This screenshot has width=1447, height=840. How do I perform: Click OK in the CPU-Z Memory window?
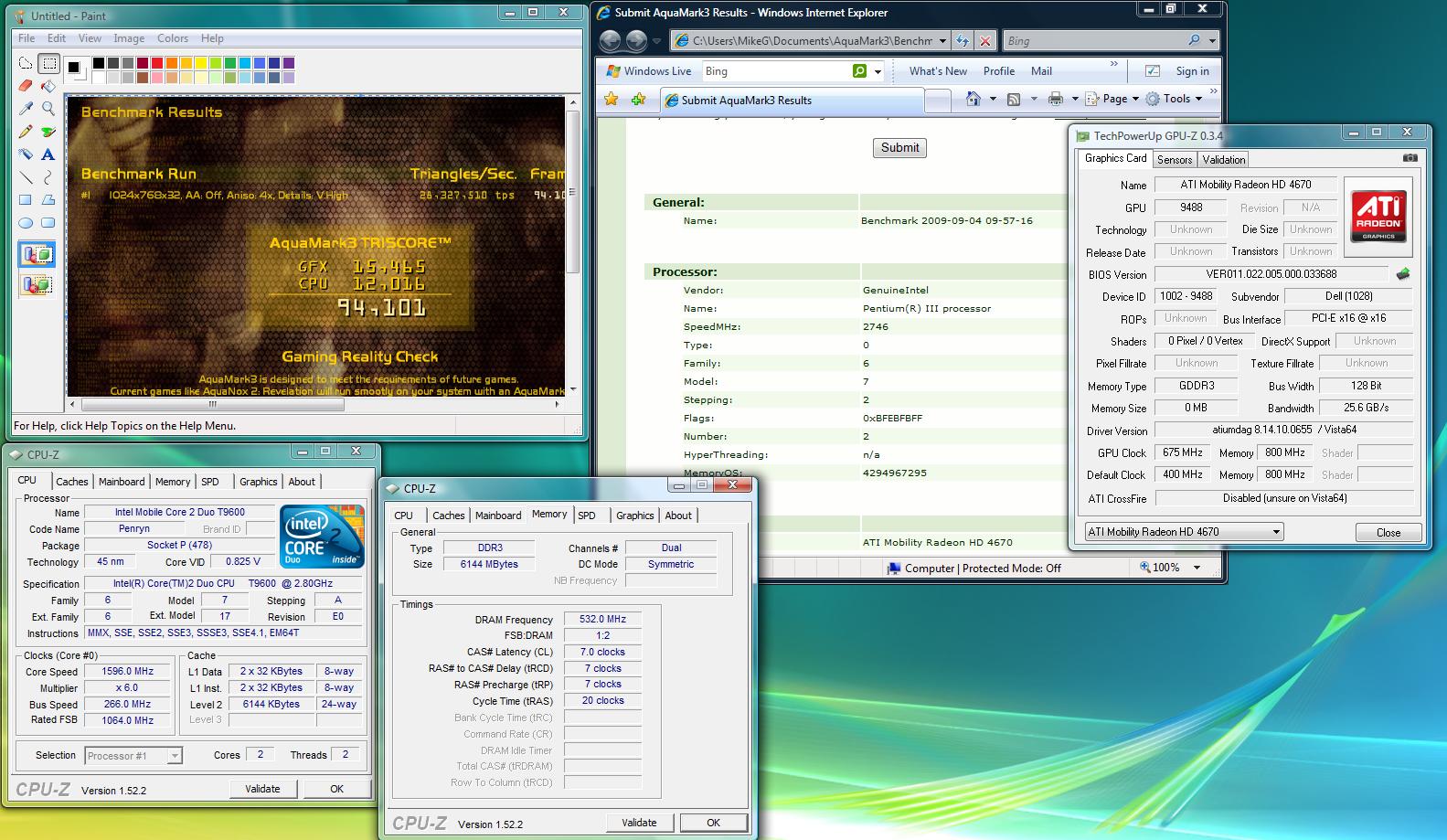click(x=713, y=823)
